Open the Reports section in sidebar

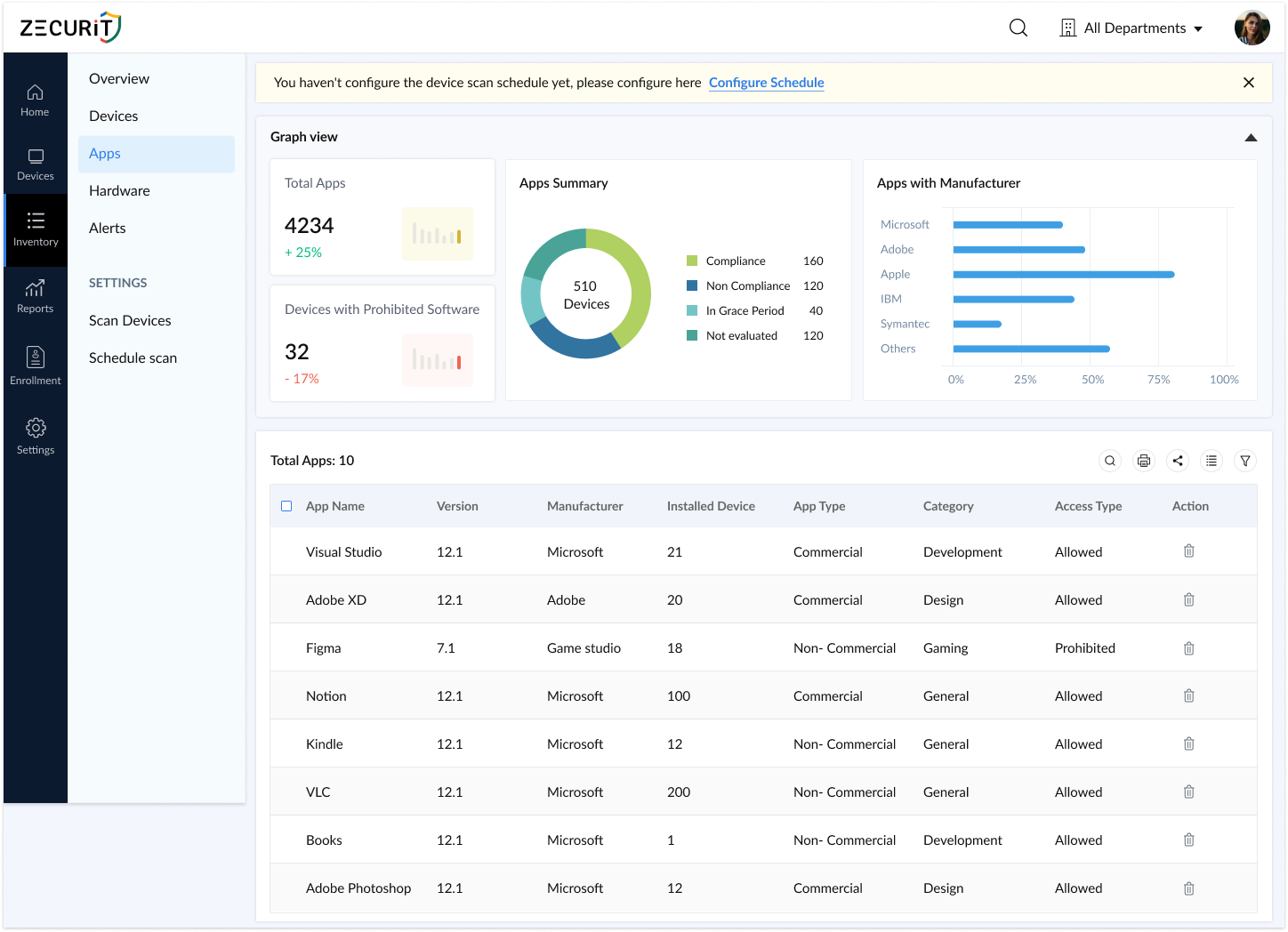coord(35,296)
